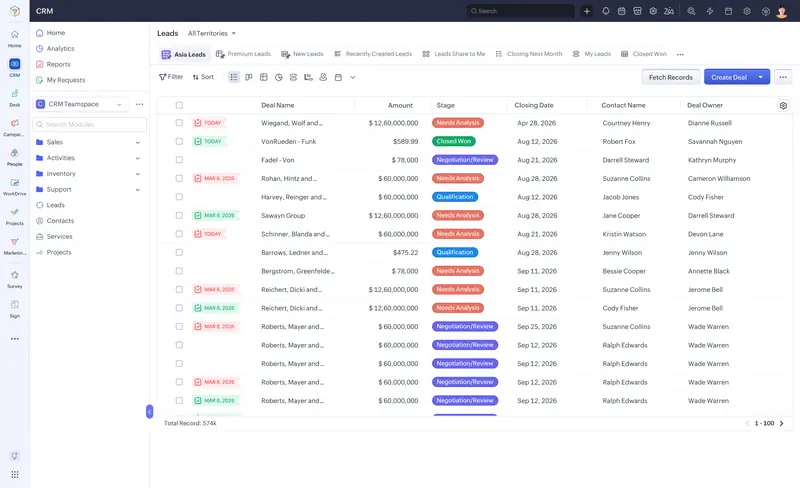Check the Barrows, Ledner and row checkbox
Viewport: 800px width, 488px height.
179,252
